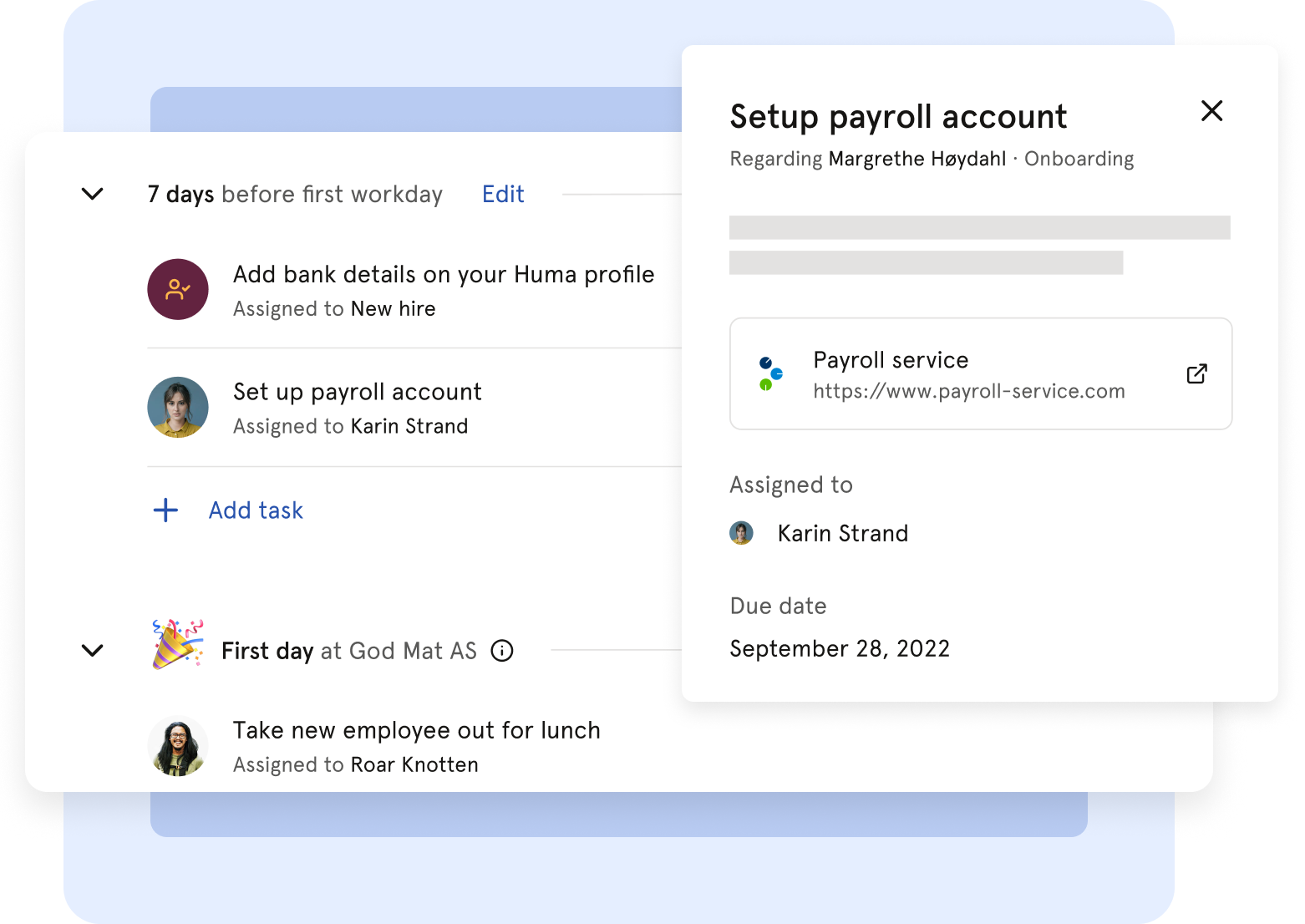Select the Set up payroll account task
The width and height of the screenshot is (1305, 924).
[x=357, y=391]
